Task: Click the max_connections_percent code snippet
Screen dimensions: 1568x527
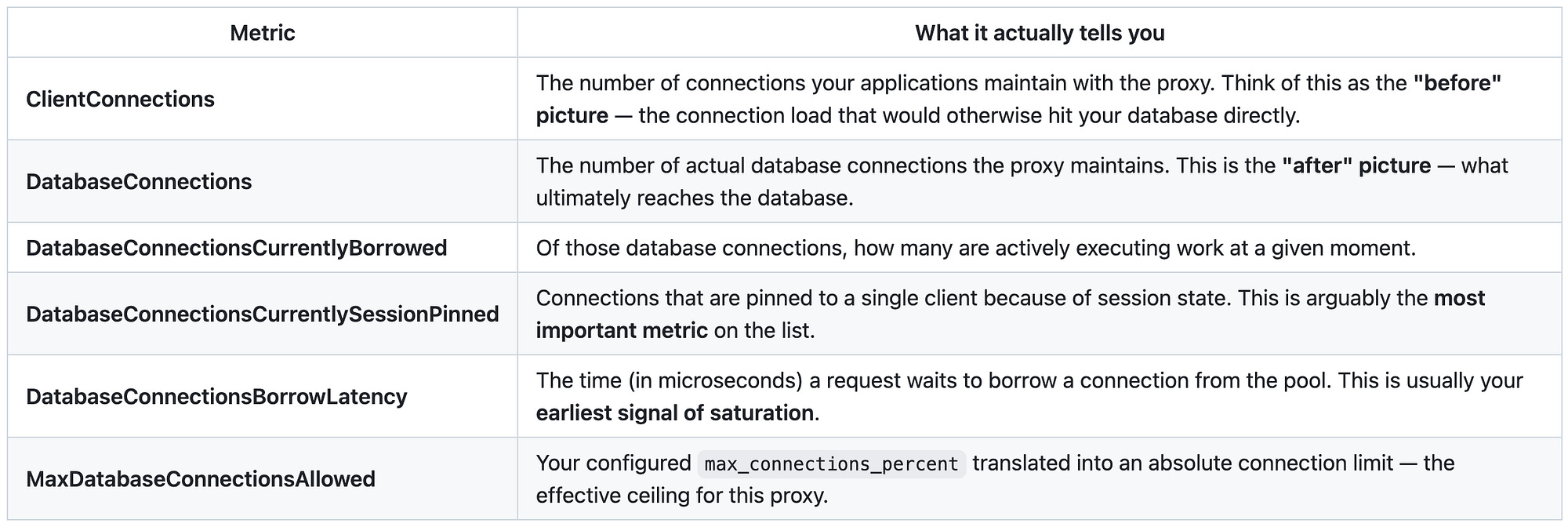Action: [831, 463]
